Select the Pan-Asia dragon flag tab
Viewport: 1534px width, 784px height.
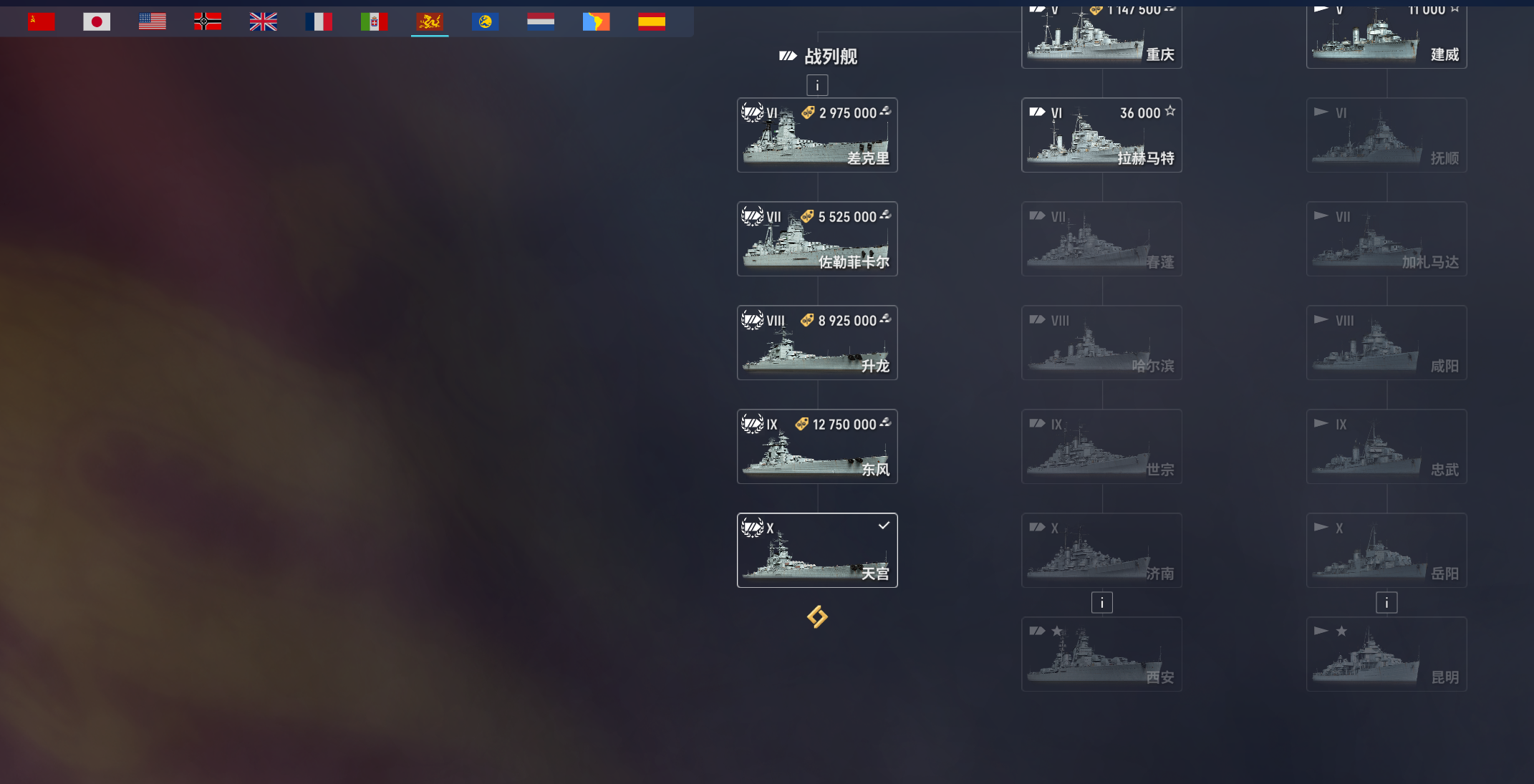[430, 22]
